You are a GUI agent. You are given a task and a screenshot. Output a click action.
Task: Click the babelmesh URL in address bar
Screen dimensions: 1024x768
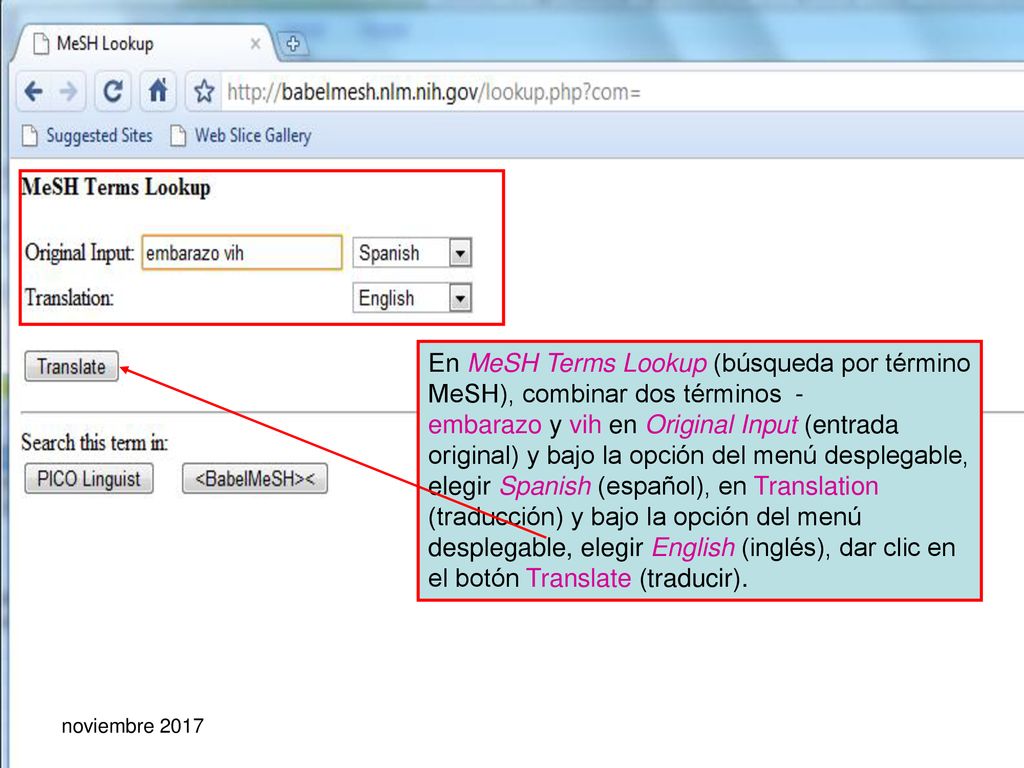[434, 92]
